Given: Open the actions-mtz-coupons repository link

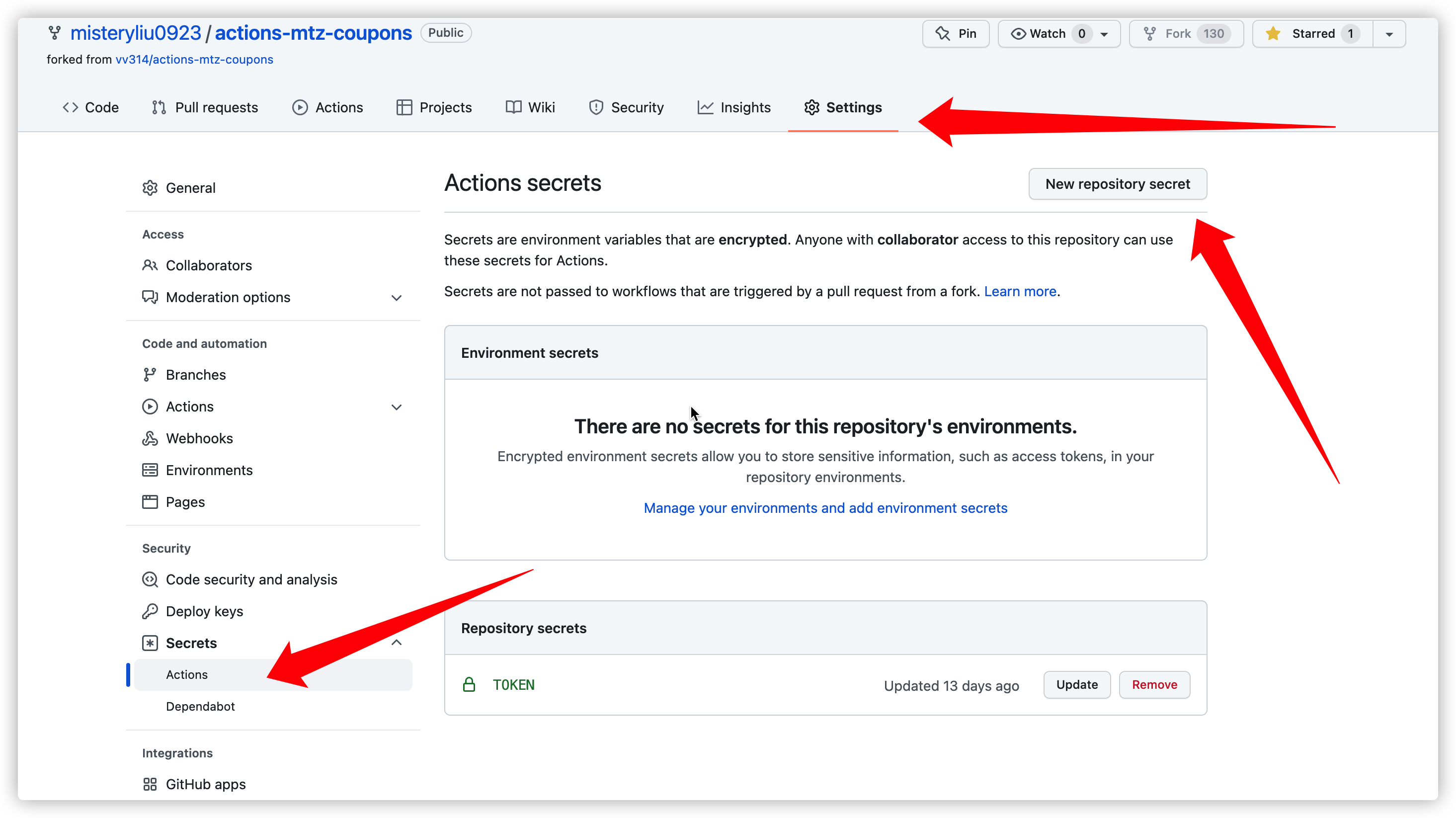Looking at the screenshot, I should (x=313, y=33).
